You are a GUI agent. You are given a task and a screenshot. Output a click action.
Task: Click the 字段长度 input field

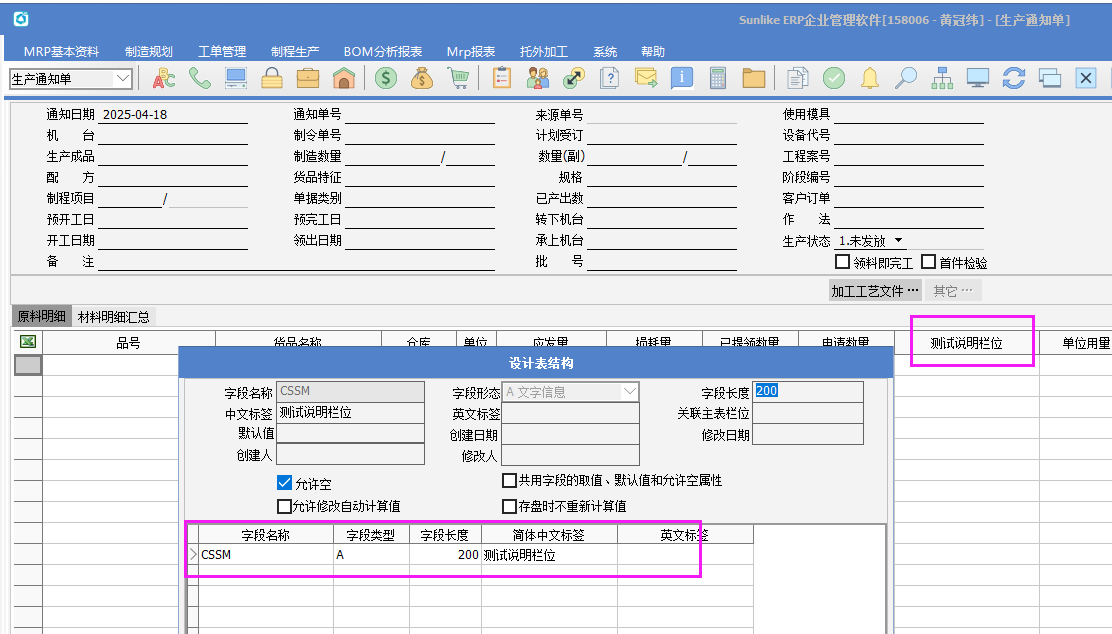point(808,392)
